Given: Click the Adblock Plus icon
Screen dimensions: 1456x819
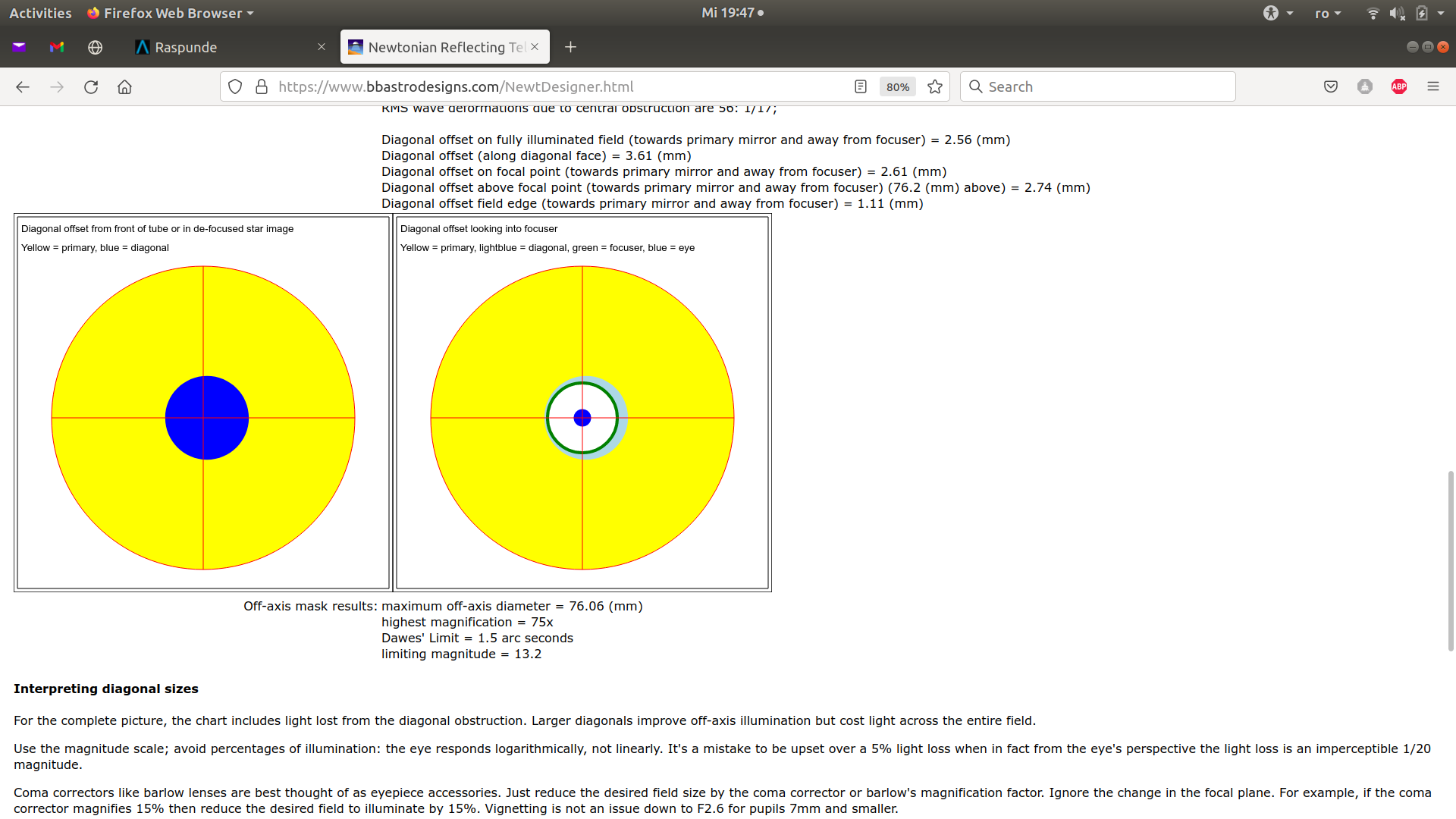Looking at the screenshot, I should tap(1399, 86).
